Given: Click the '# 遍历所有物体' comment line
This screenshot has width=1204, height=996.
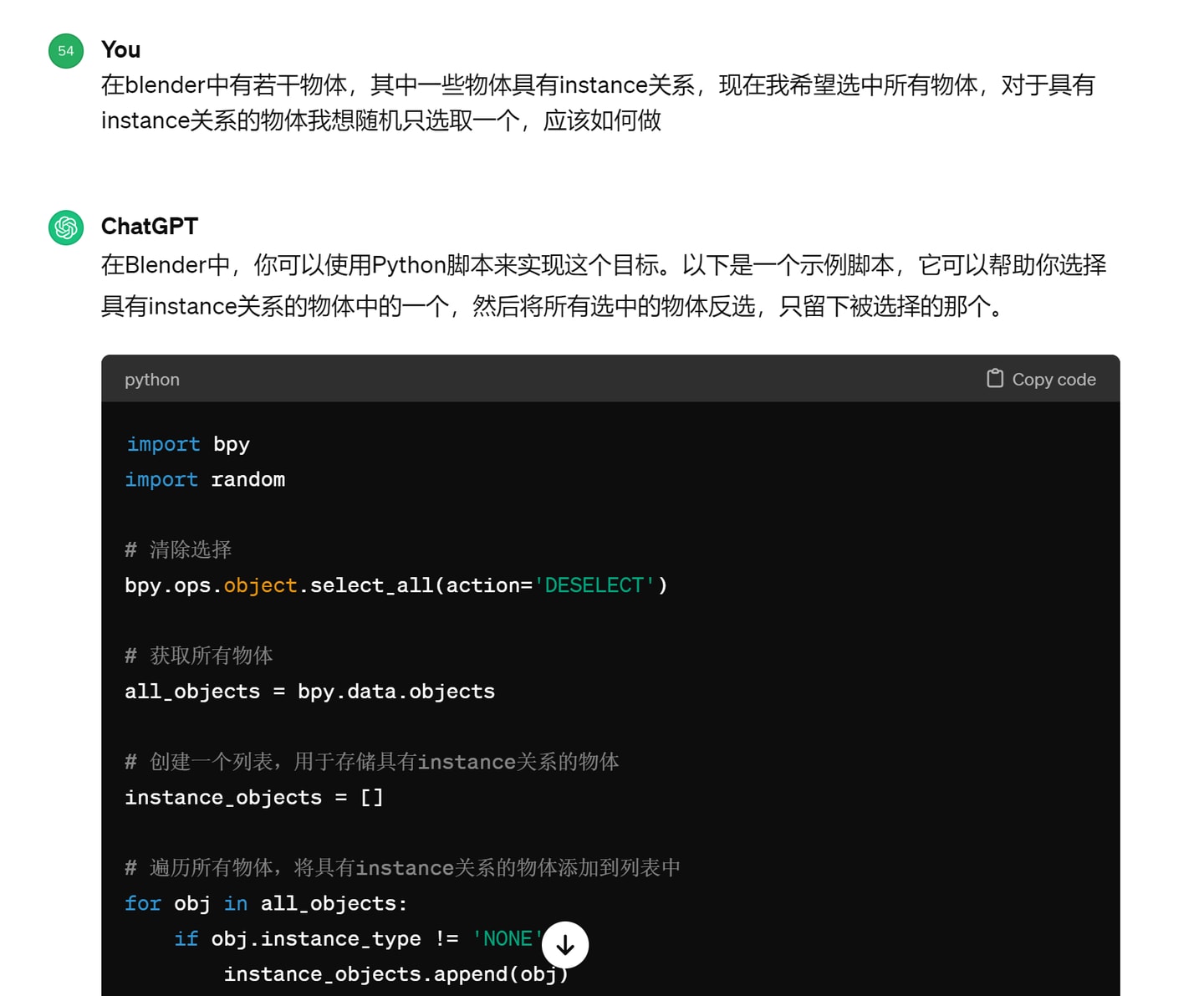Looking at the screenshot, I should point(403,868).
